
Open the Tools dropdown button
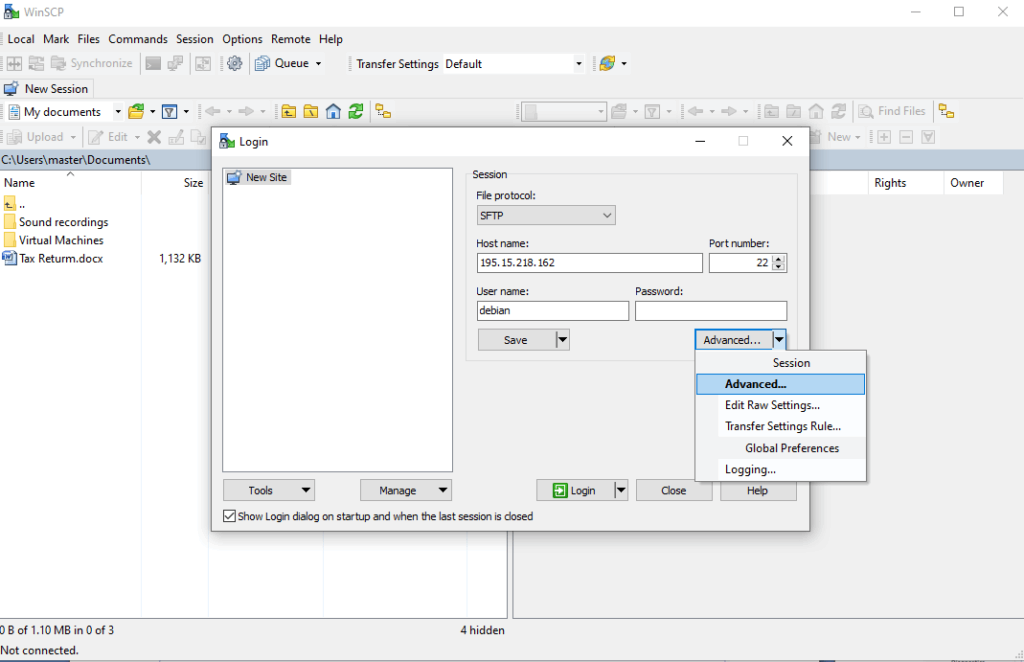pyautogui.click(x=269, y=490)
